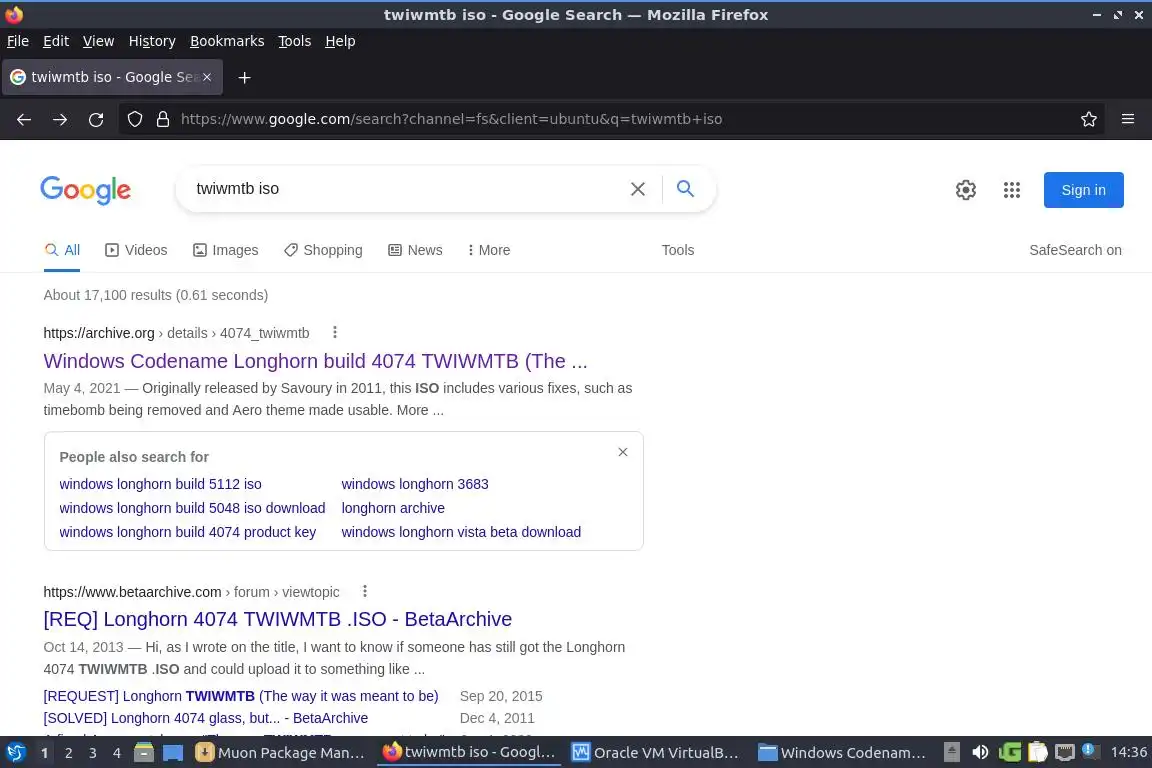
Task: Search windows longhorn build 5048 iso download
Action: pos(192,508)
